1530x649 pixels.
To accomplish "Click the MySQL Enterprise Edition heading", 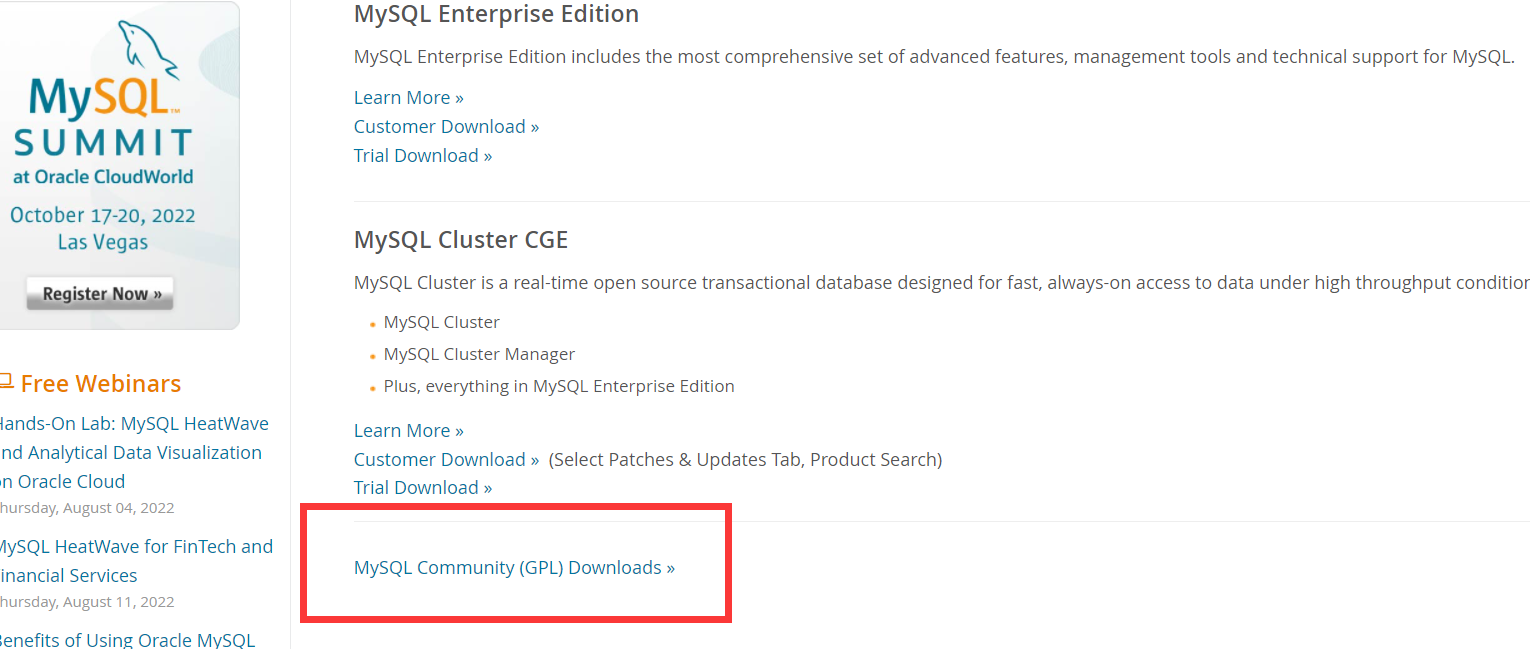I will click(x=496, y=15).
